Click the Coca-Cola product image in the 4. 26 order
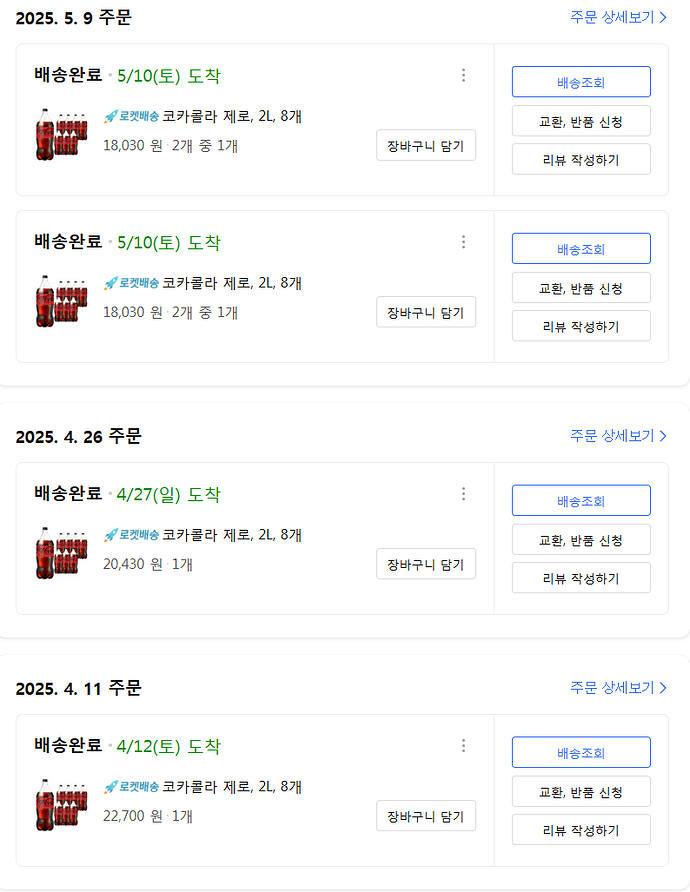Viewport: 690px width, 892px height. tap(61, 550)
